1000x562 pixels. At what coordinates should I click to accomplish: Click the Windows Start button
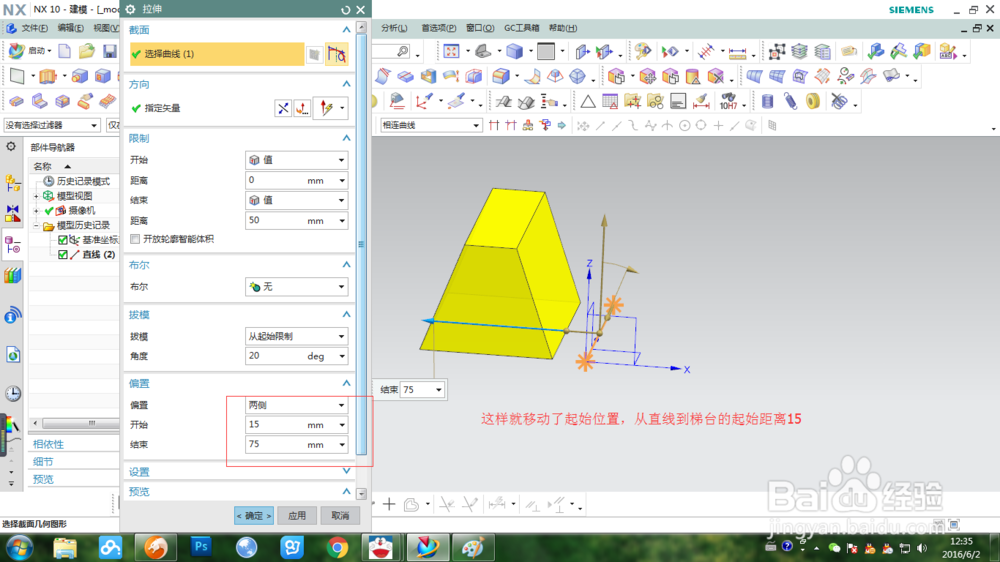20,547
